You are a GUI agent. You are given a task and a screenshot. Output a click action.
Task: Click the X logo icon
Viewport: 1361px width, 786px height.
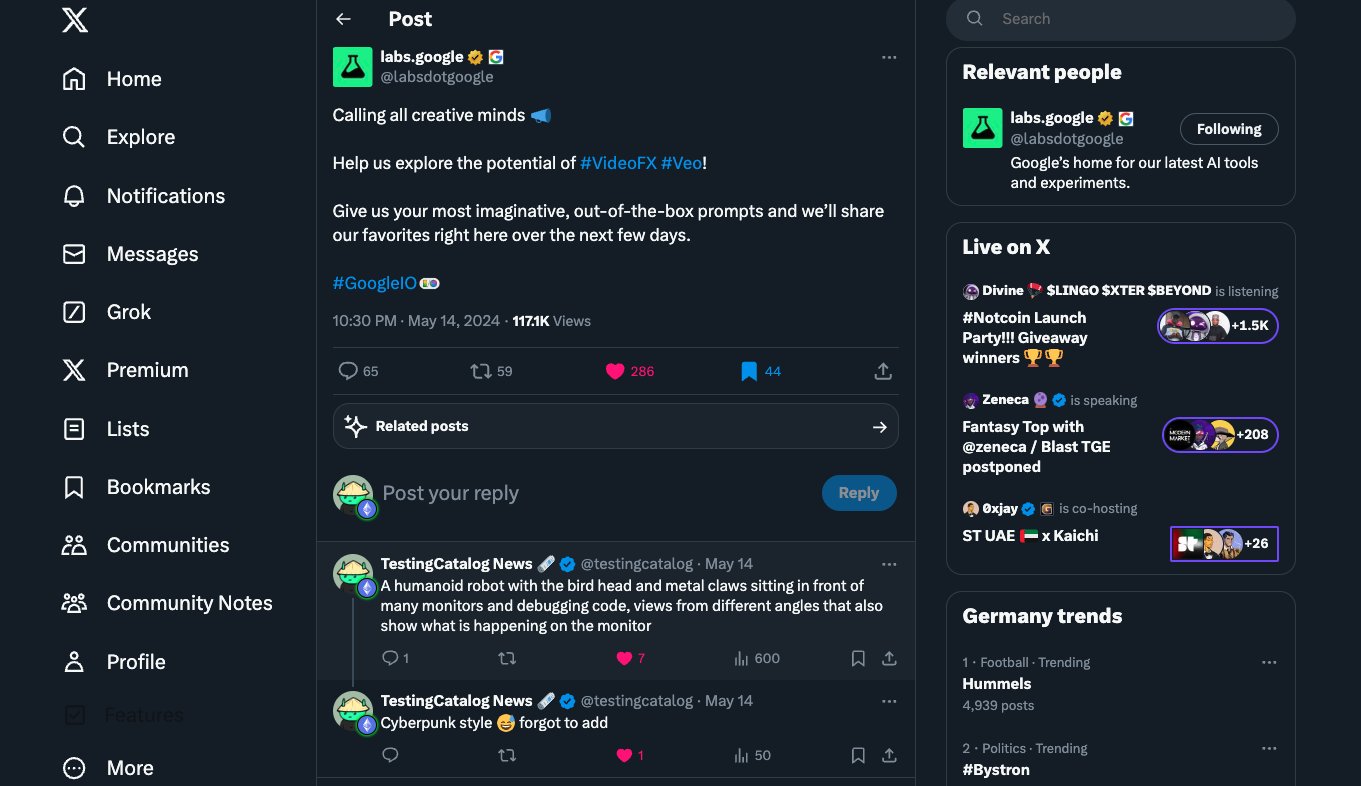(x=75, y=19)
